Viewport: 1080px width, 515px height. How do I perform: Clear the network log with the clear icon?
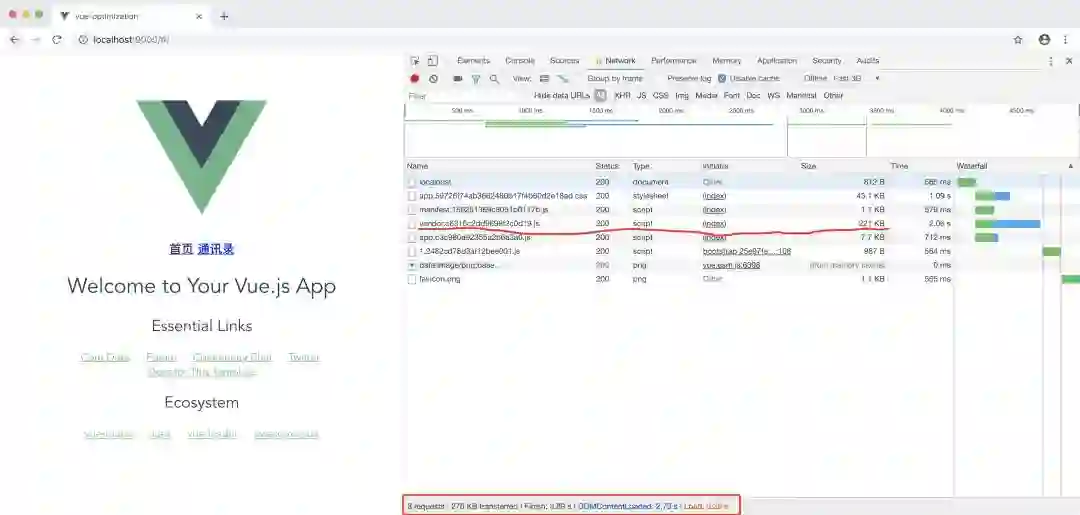point(433,78)
